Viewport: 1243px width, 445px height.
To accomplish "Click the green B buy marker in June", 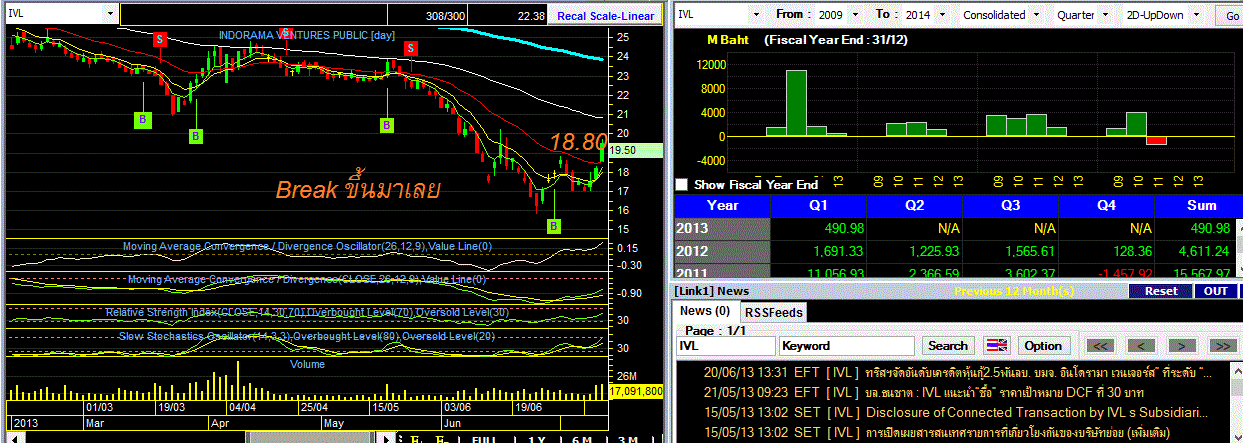I will click(x=553, y=226).
